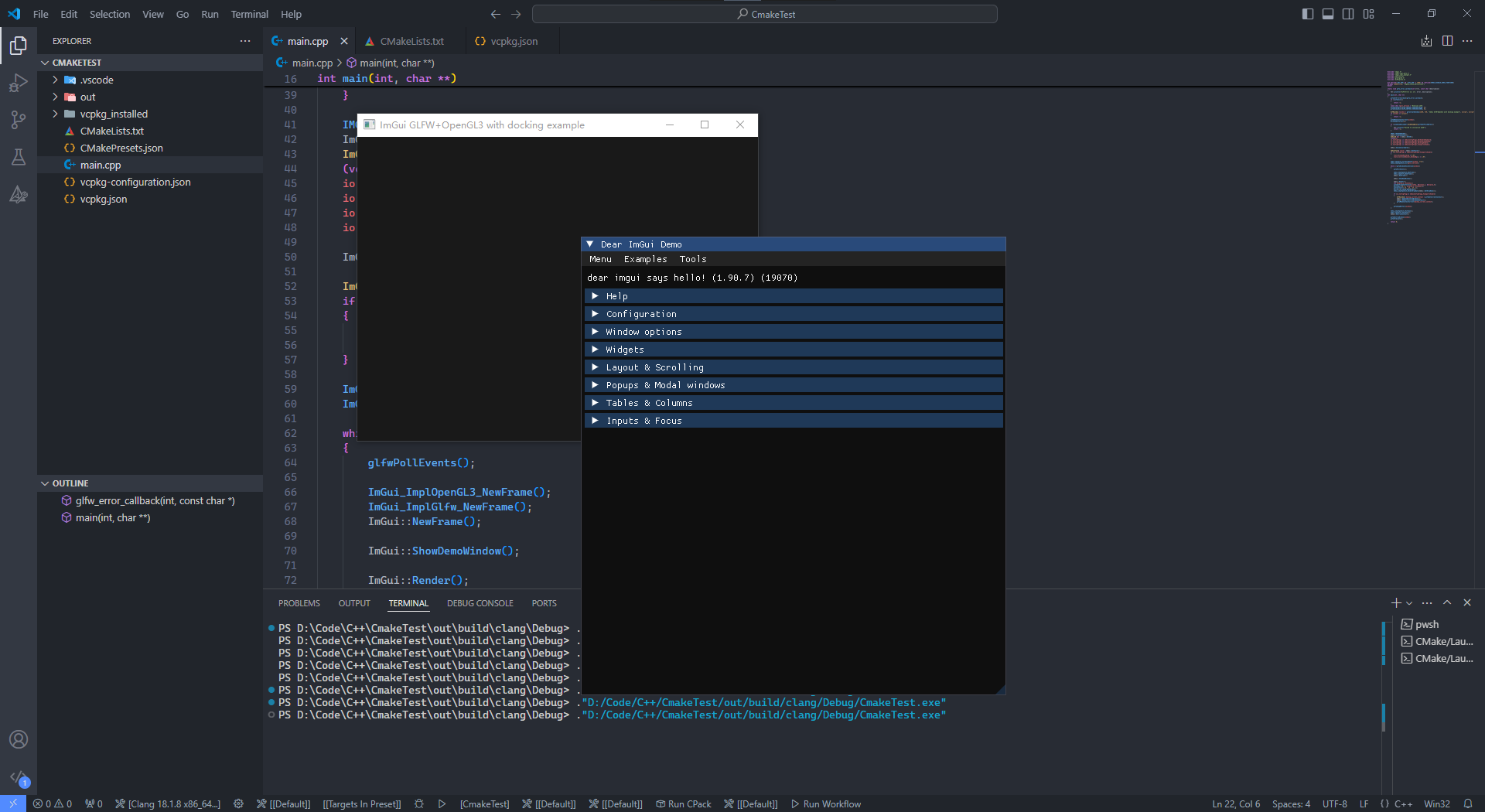Screen dimensions: 1485x812
Task: Toggle the secondary side bar layout button
Action: (1348, 14)
